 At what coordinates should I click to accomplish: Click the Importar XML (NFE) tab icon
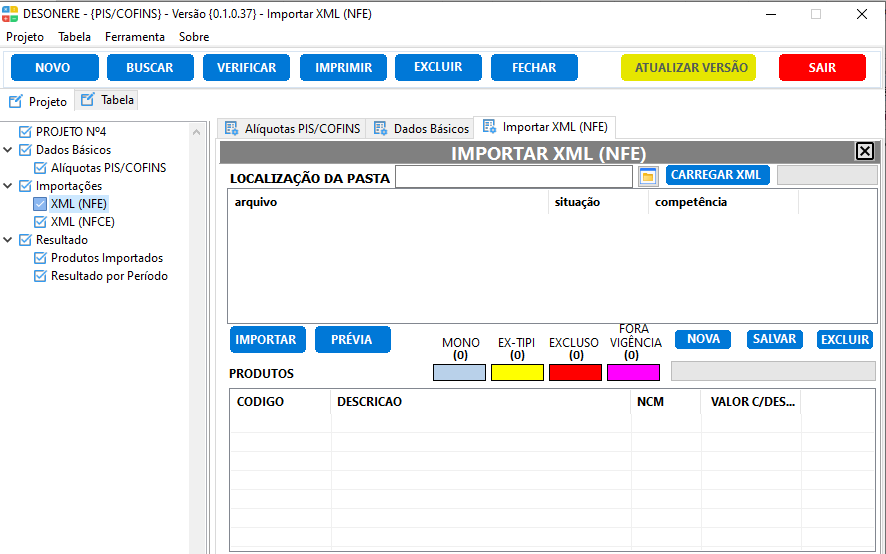click(x=489, y=127)
